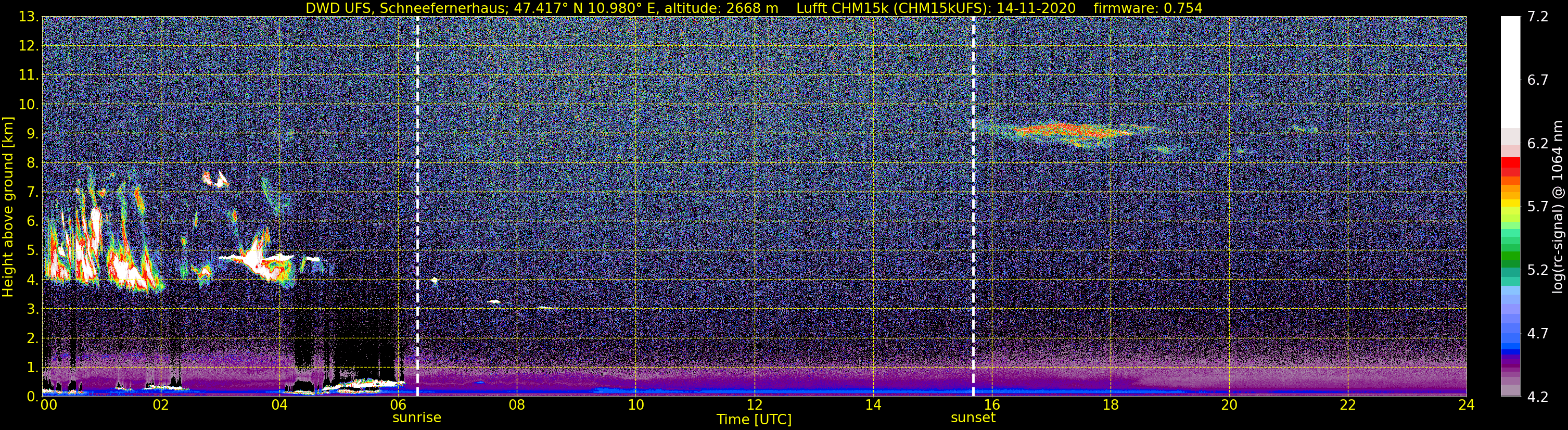
Task: Click the white dashed sunrise line
Action: point(417,206)
